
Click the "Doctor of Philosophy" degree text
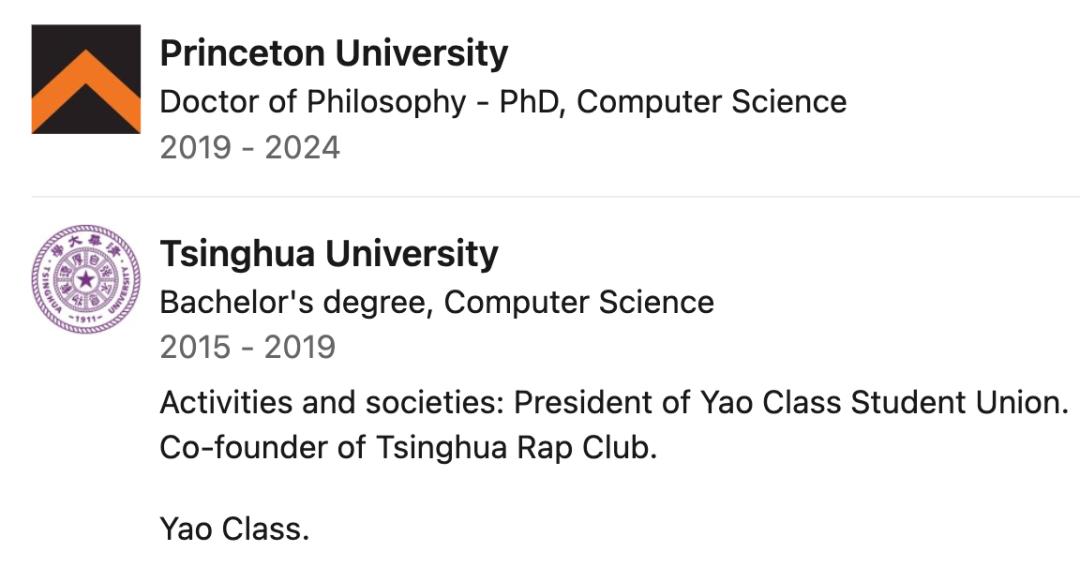tap(313, 101)
